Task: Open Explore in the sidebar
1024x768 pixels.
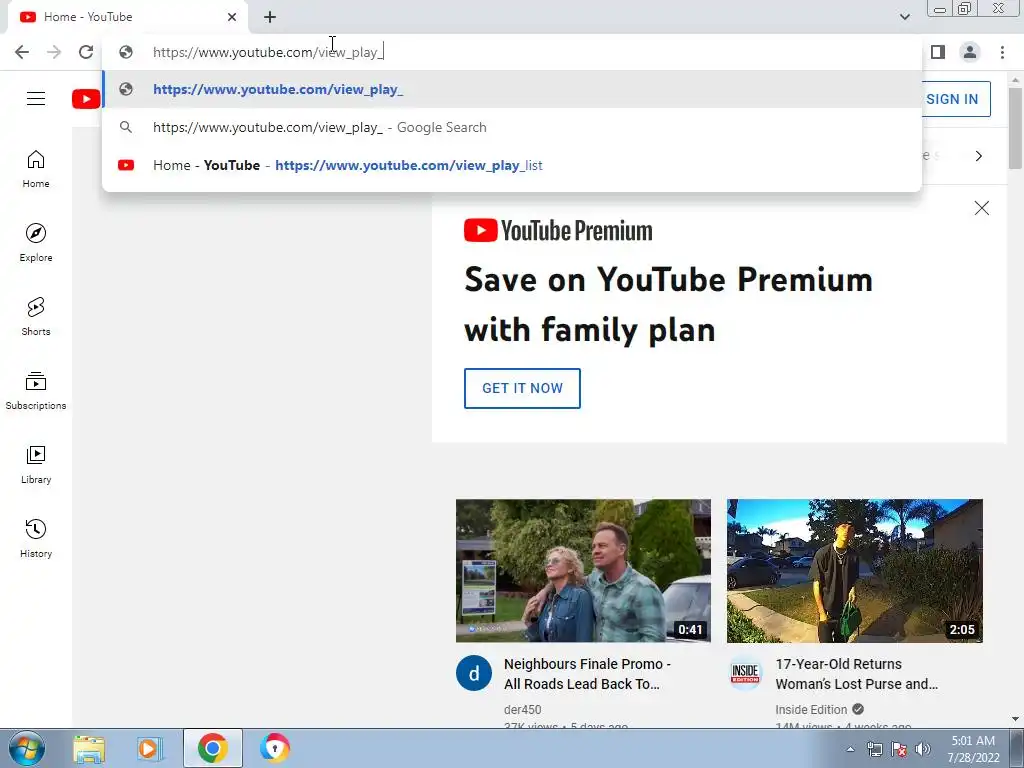Action: (36, 243)
